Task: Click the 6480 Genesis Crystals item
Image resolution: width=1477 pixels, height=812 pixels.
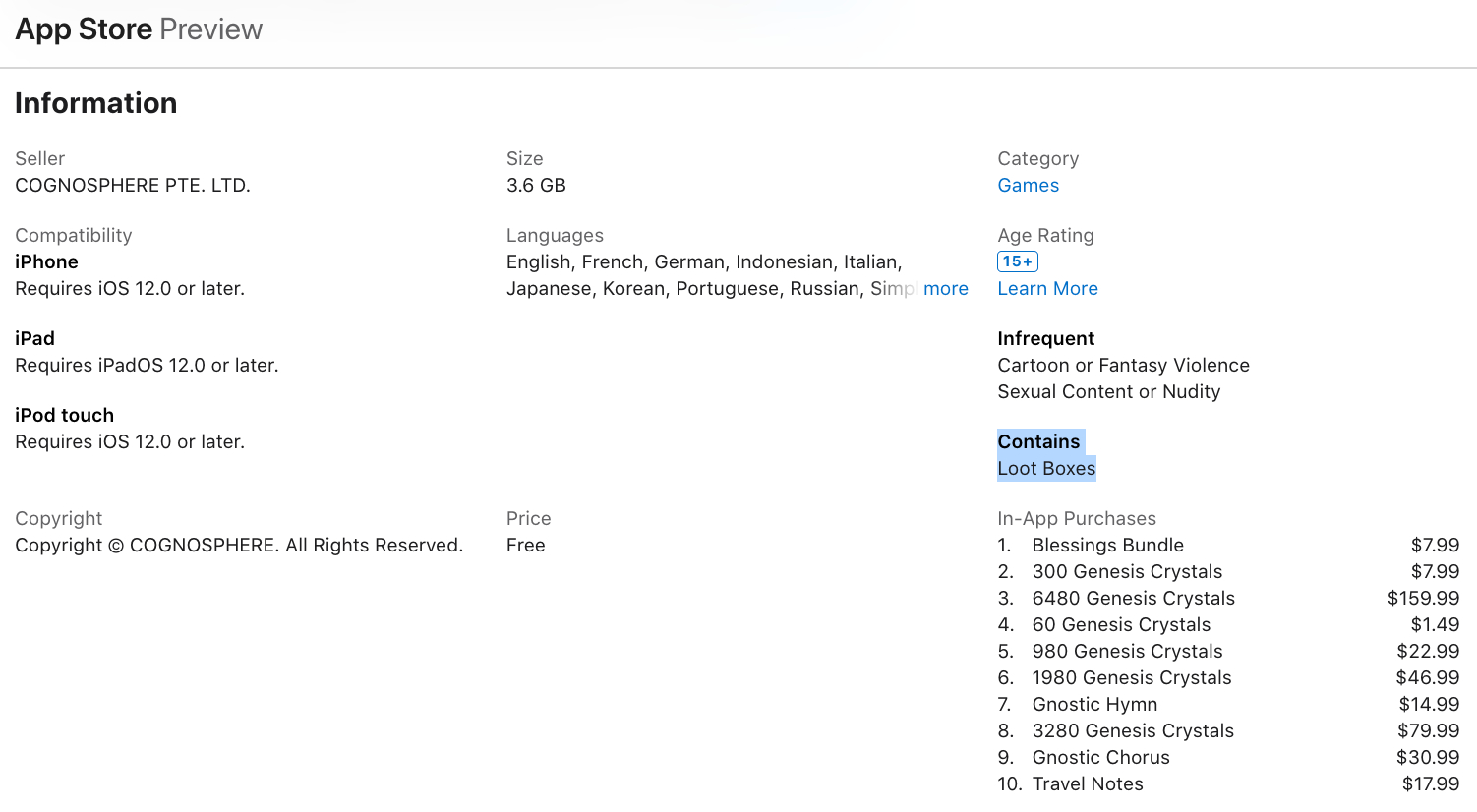Action: coord(1133,599)
